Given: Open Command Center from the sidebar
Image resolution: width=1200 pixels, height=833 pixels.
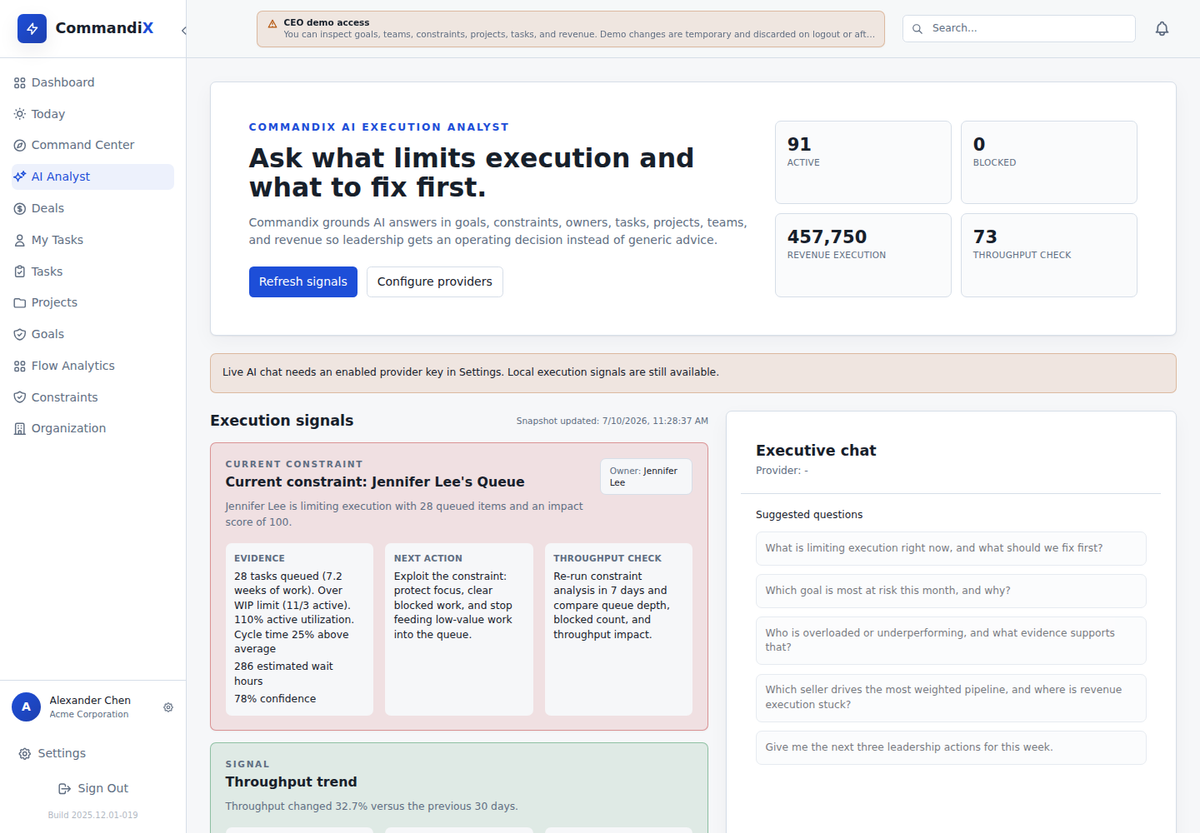Looking at the screenshot, I should [x=92, y=145].
